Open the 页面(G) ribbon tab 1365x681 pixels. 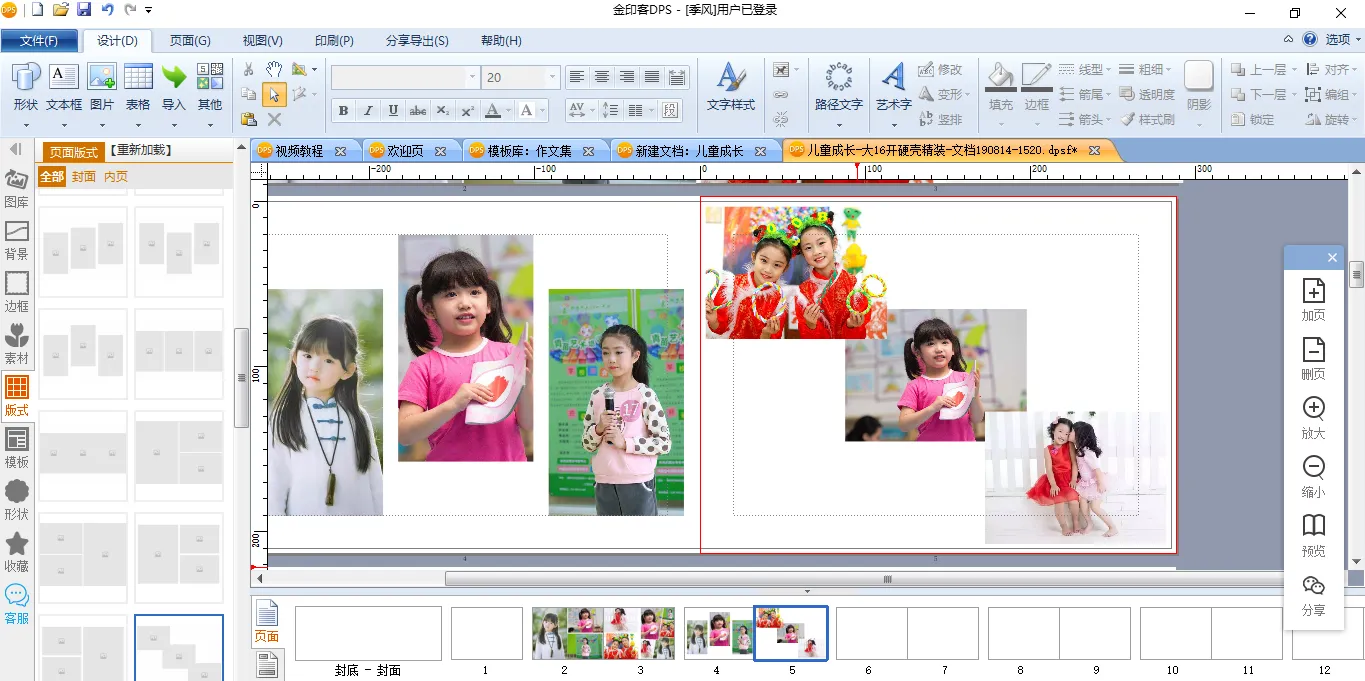coord(190,41)
